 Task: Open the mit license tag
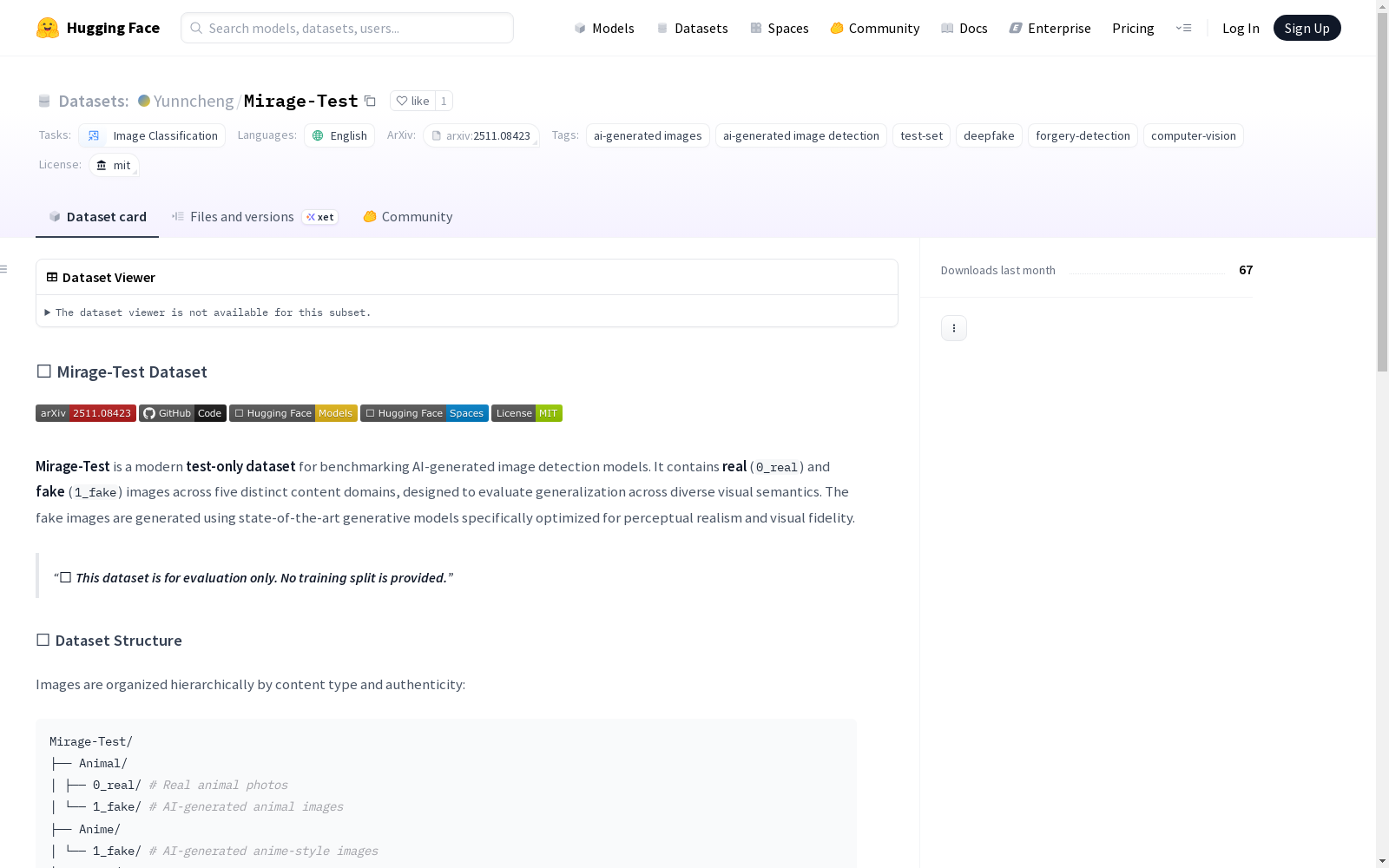[114, 165]
